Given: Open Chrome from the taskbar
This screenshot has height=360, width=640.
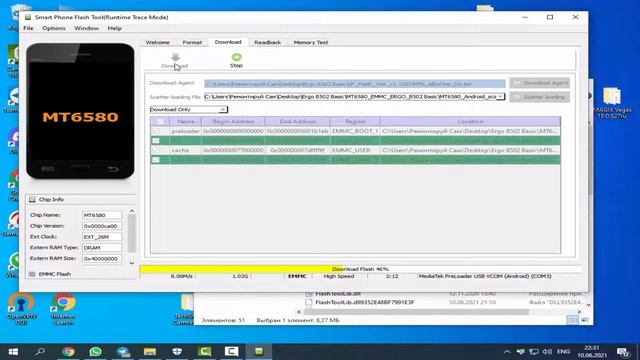Looking at the screenshot, I should (68, 351).
